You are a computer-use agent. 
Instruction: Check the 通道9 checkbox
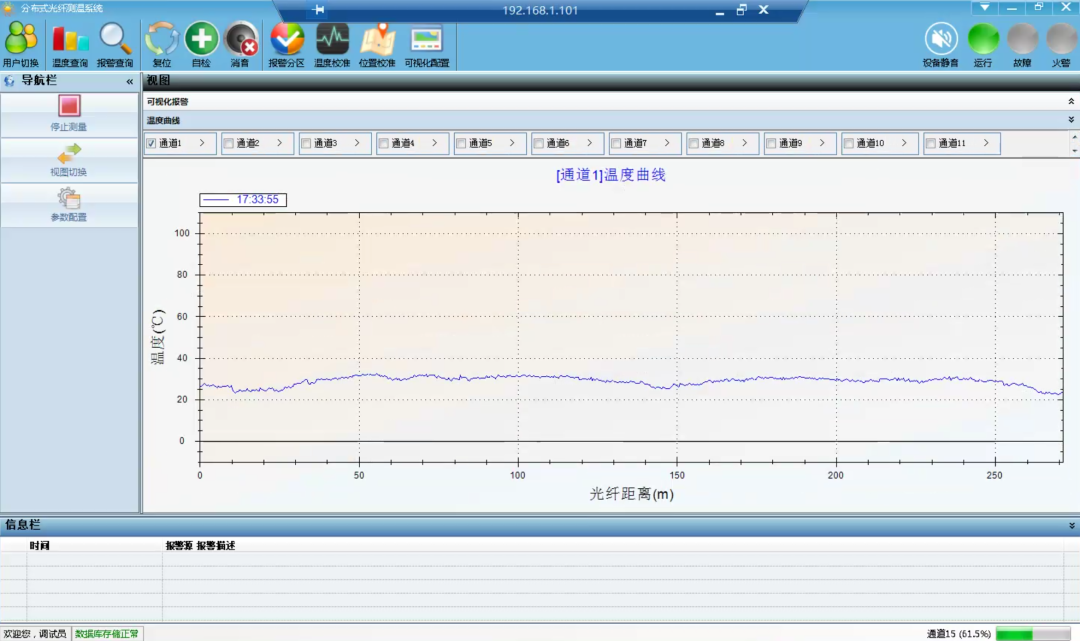(771, 143)
